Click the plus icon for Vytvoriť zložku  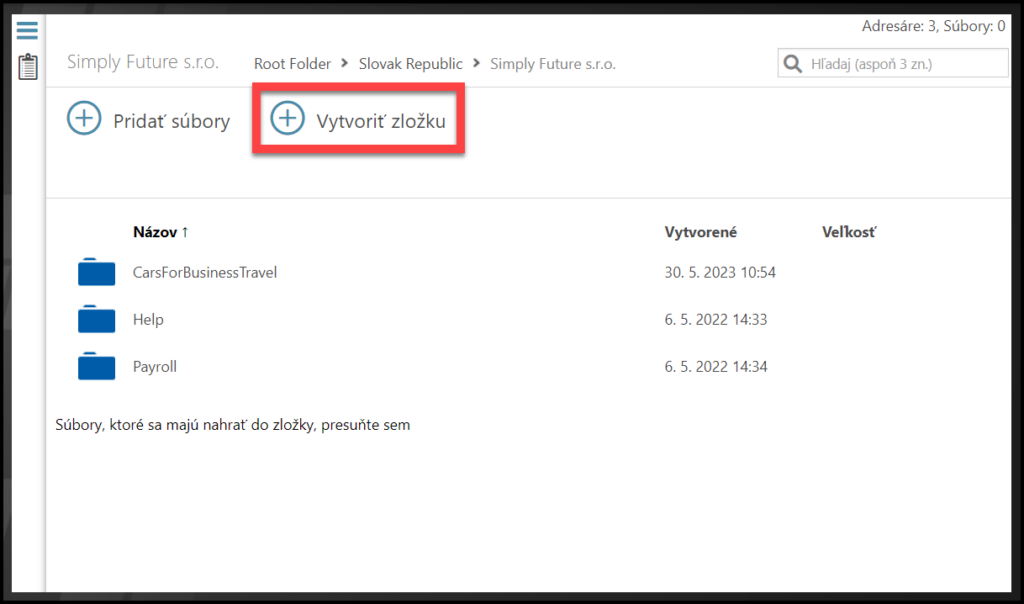pyautogui.click(x=288, y=119)
